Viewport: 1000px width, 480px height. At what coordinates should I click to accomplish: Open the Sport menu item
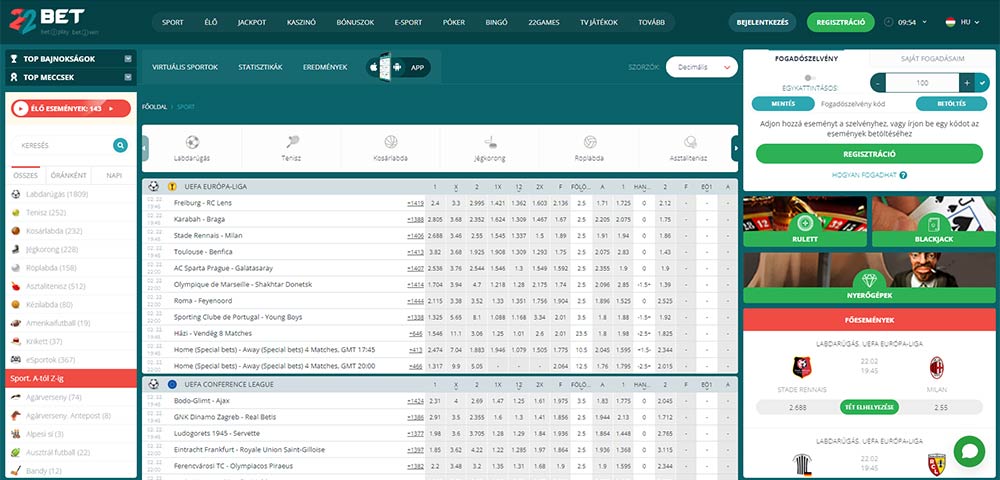click(x=172, y=22)
